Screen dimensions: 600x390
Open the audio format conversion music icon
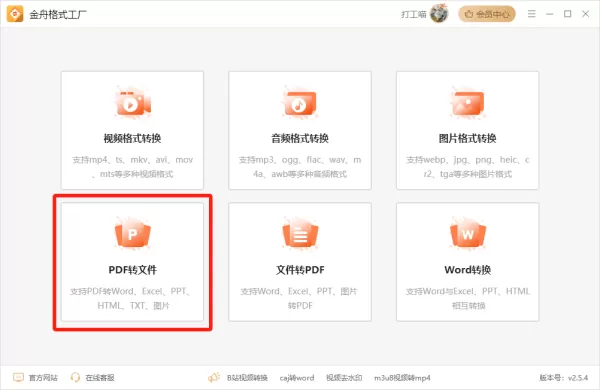tap(300, 103)
